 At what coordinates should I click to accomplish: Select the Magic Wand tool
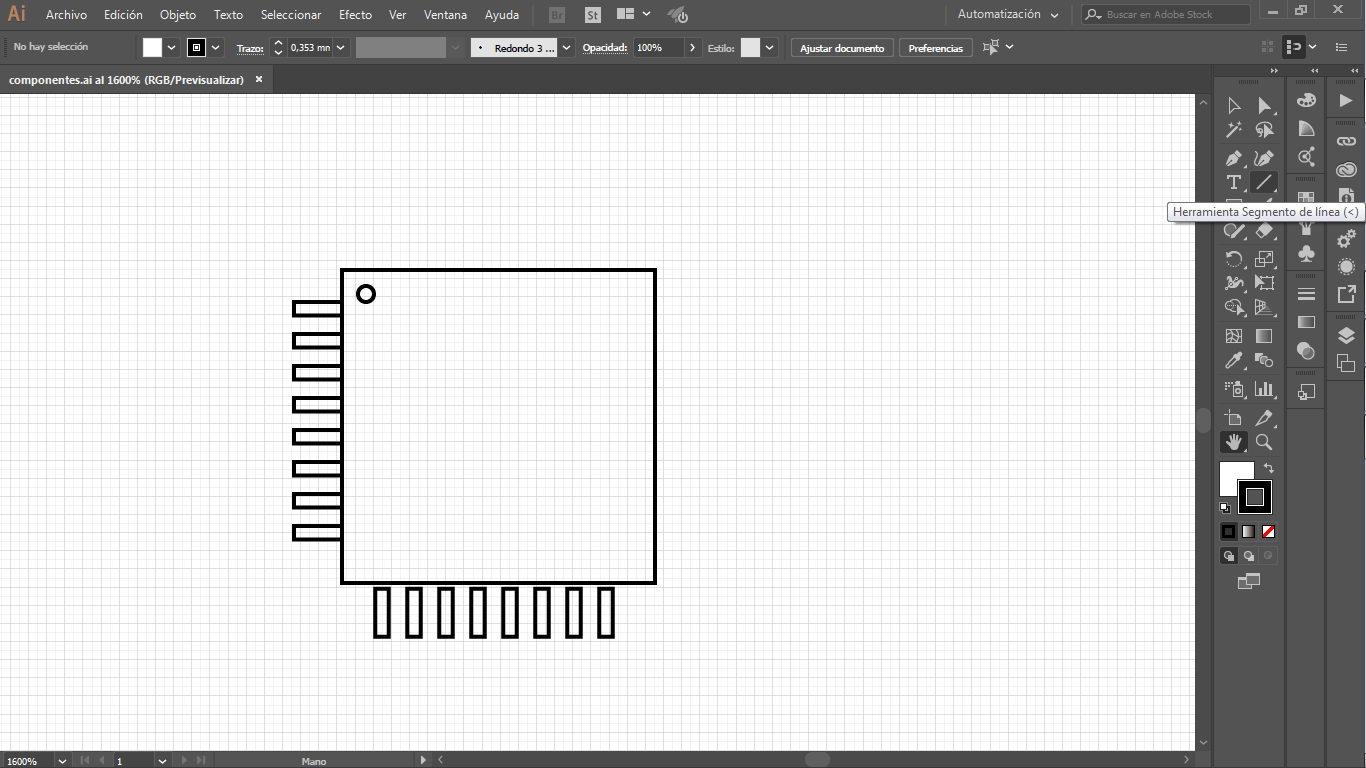point(1234,130)
